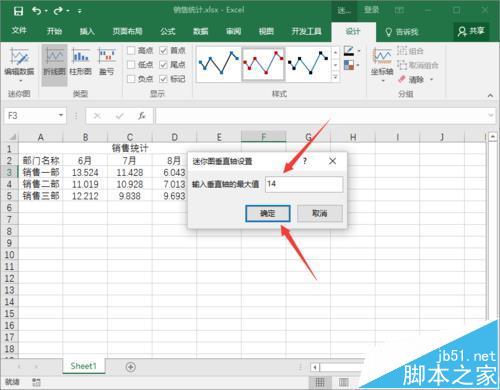Click the 告诉我 lightbulb search box
Viewport: 500px width, 390px height.
point(402,32)
